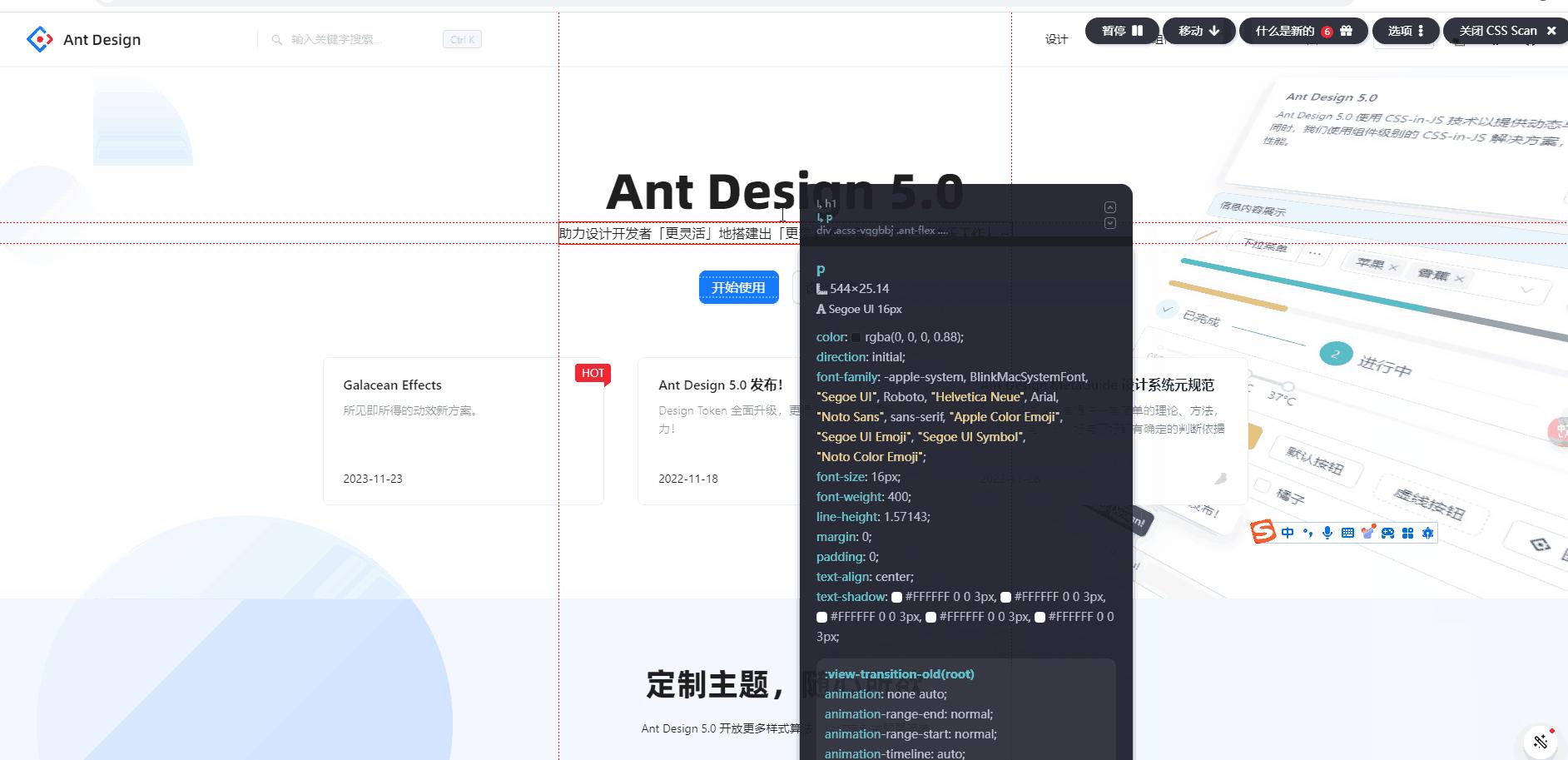Click the last Sogou bar assistant icon
Image resolution: width=1568 pixels, height=760 pixels.
1427,533
